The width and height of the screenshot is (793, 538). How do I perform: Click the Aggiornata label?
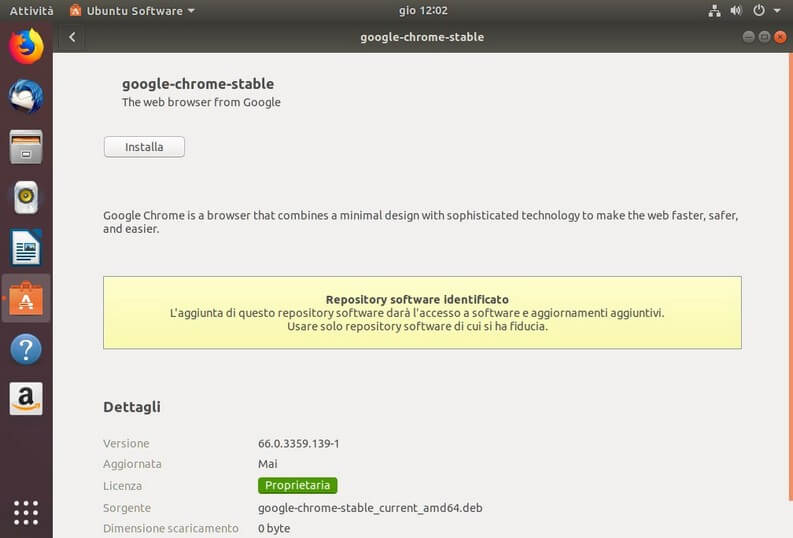[x=133, y=464]
